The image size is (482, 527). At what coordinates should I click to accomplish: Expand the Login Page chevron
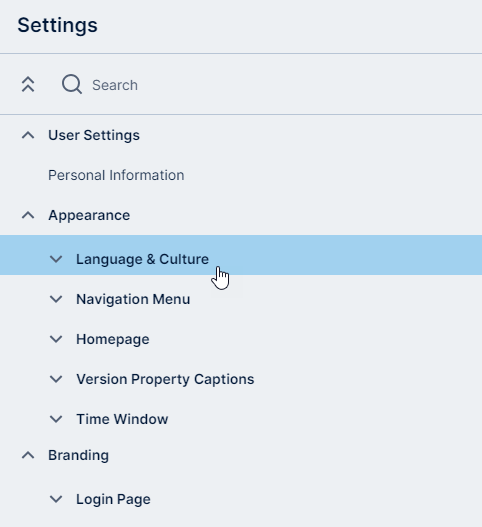(x=56, y=499)
